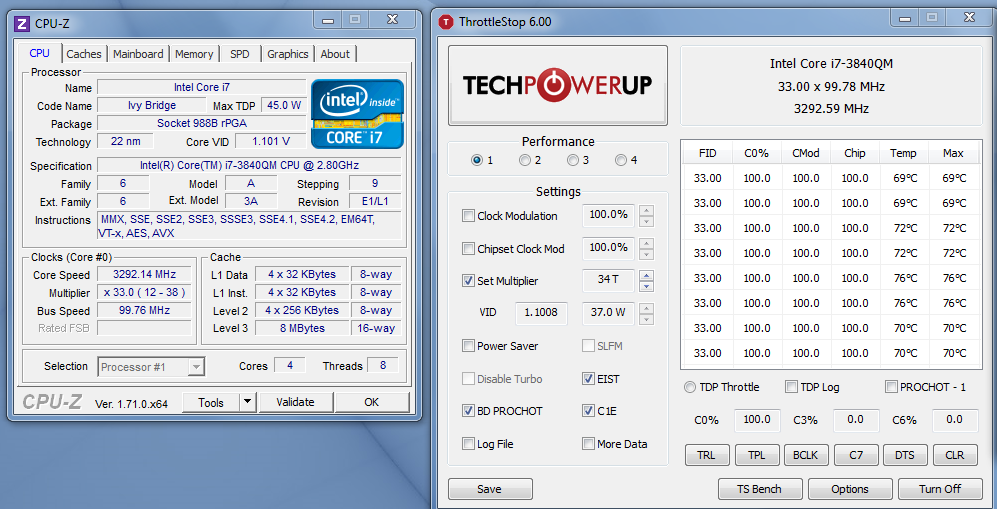997x509 pixels.
Task: Click the Temp column header
Action: click(x=904, y=153)
